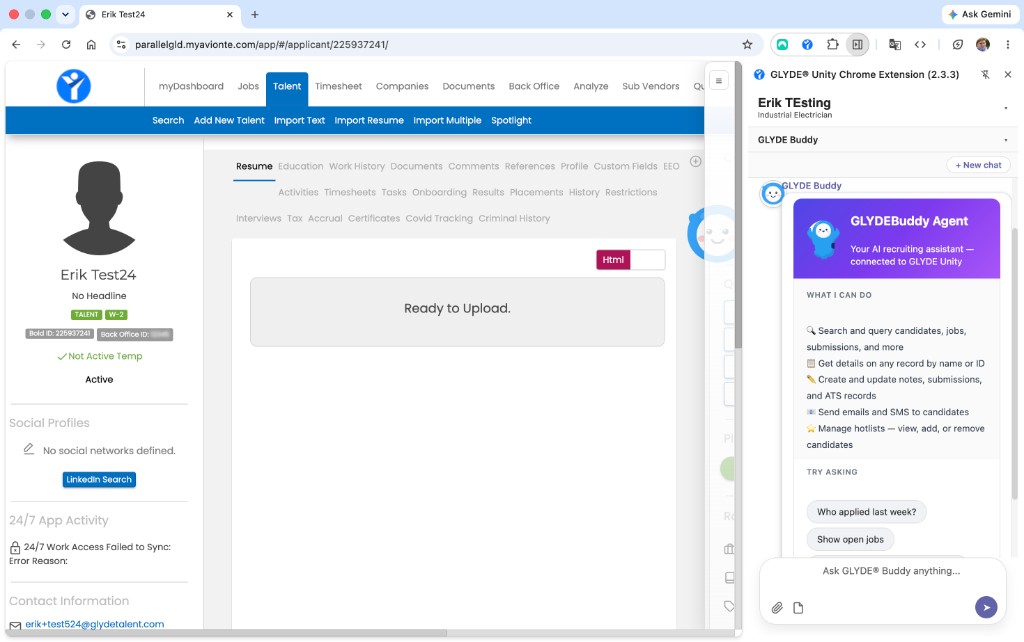Image resolution: width=1024 pixels, height=642 pixels.
Task: Bookmark this page with star icon
Action: (x=747, y=44)
